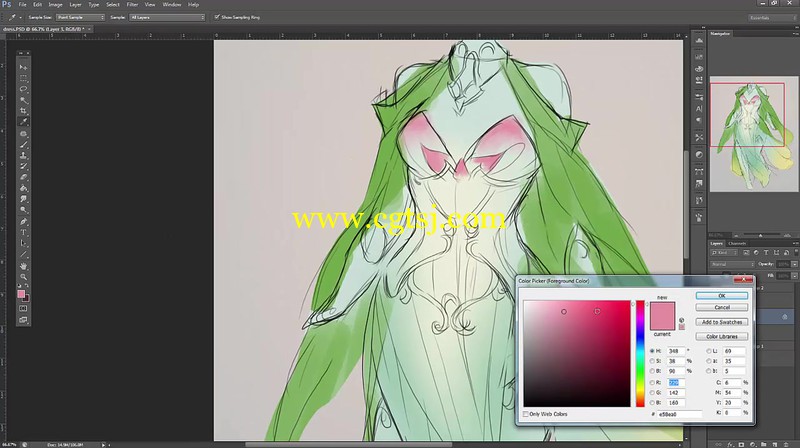Viewport: 800px width, 448px height.
Task: Enable the Only Web Colors checkbox
Action: [x=526, y=414]
